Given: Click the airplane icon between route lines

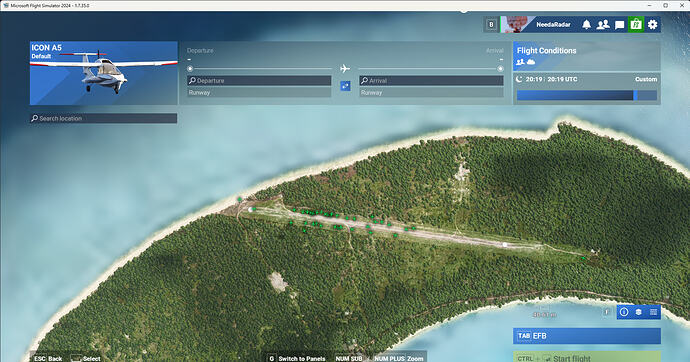Looking at the screenshot, I should point(345,69).
